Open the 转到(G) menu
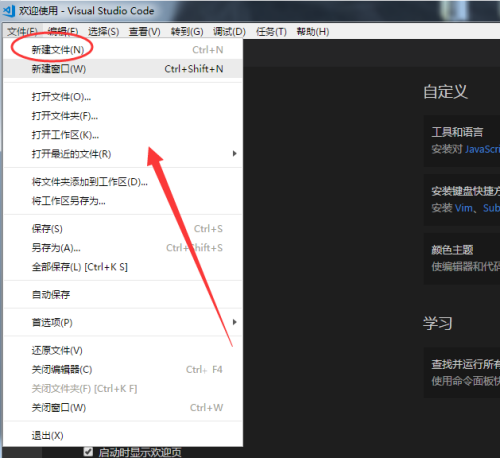Screen dimensions: 500x458 pos(187,31)
